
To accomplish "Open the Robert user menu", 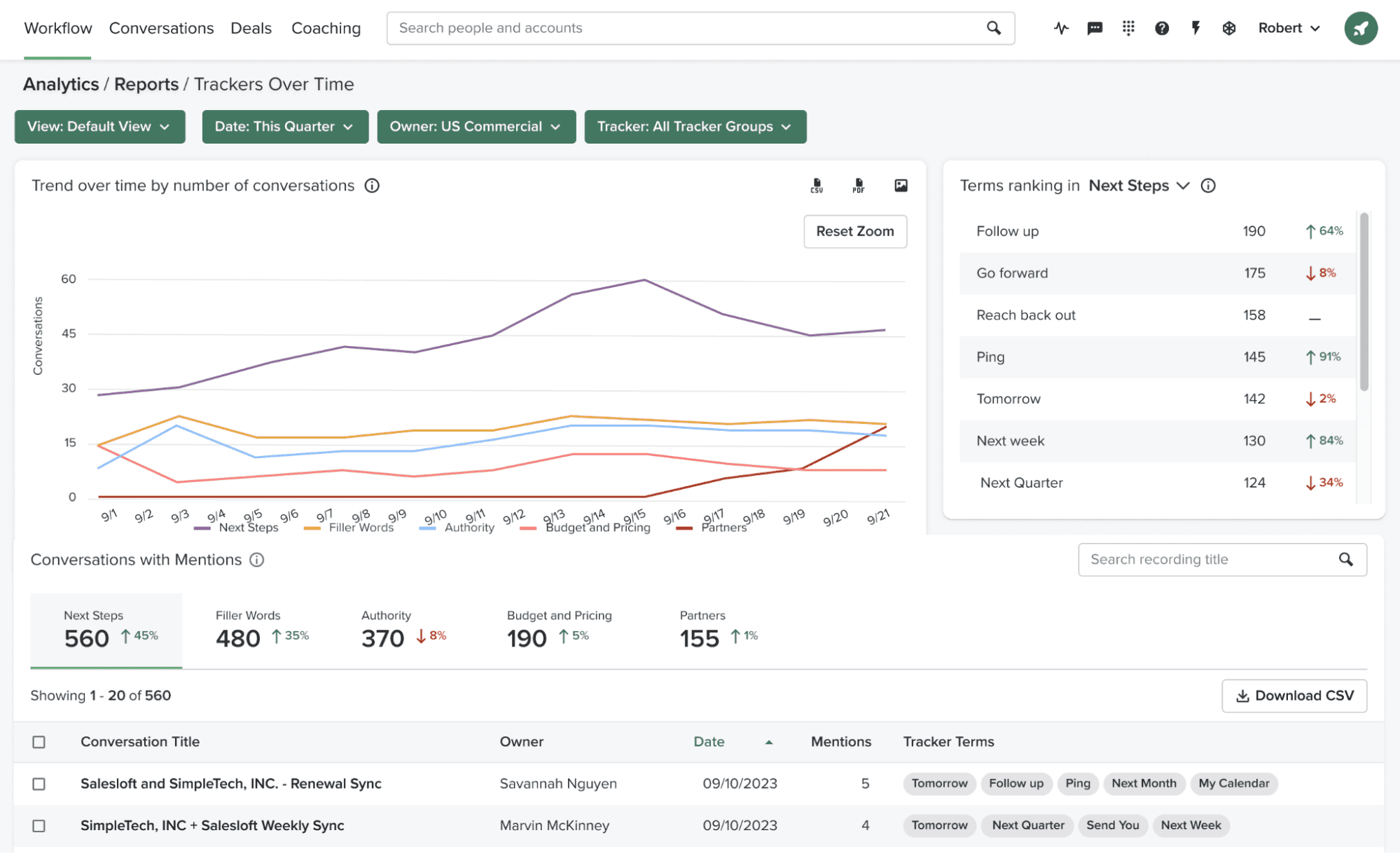I will coord(1289,28).
